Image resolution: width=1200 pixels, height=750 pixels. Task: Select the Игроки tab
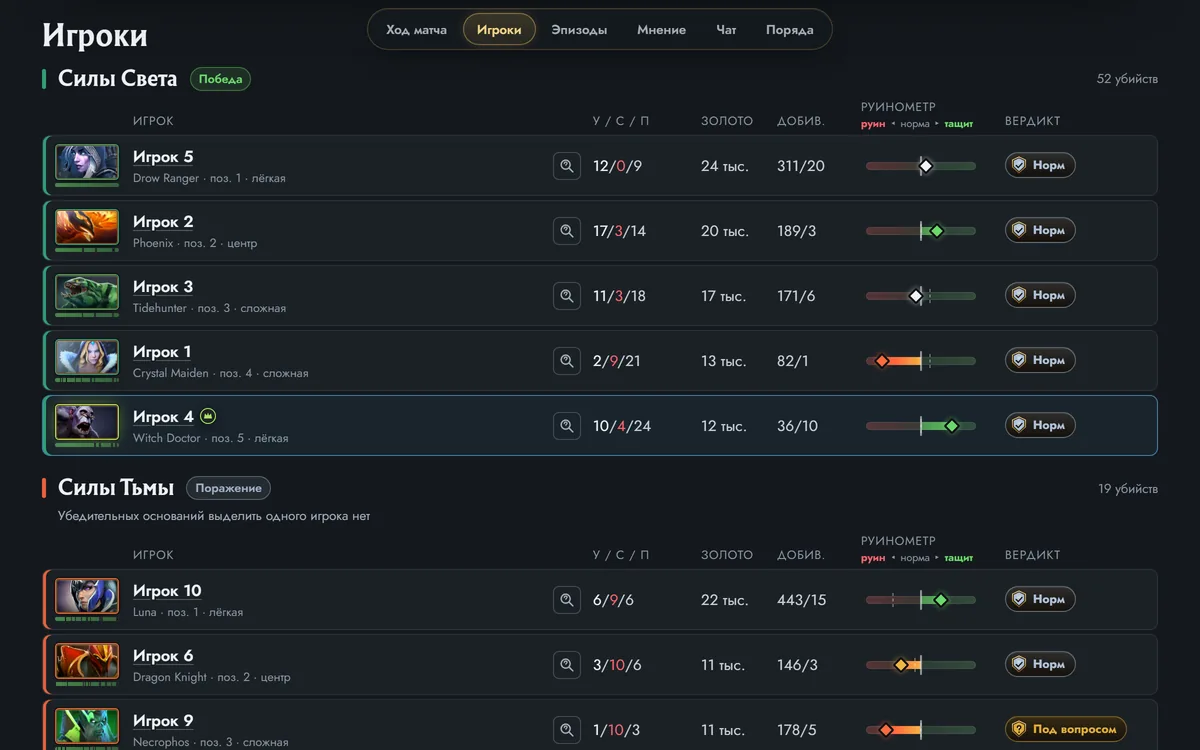tap(499, 30)
